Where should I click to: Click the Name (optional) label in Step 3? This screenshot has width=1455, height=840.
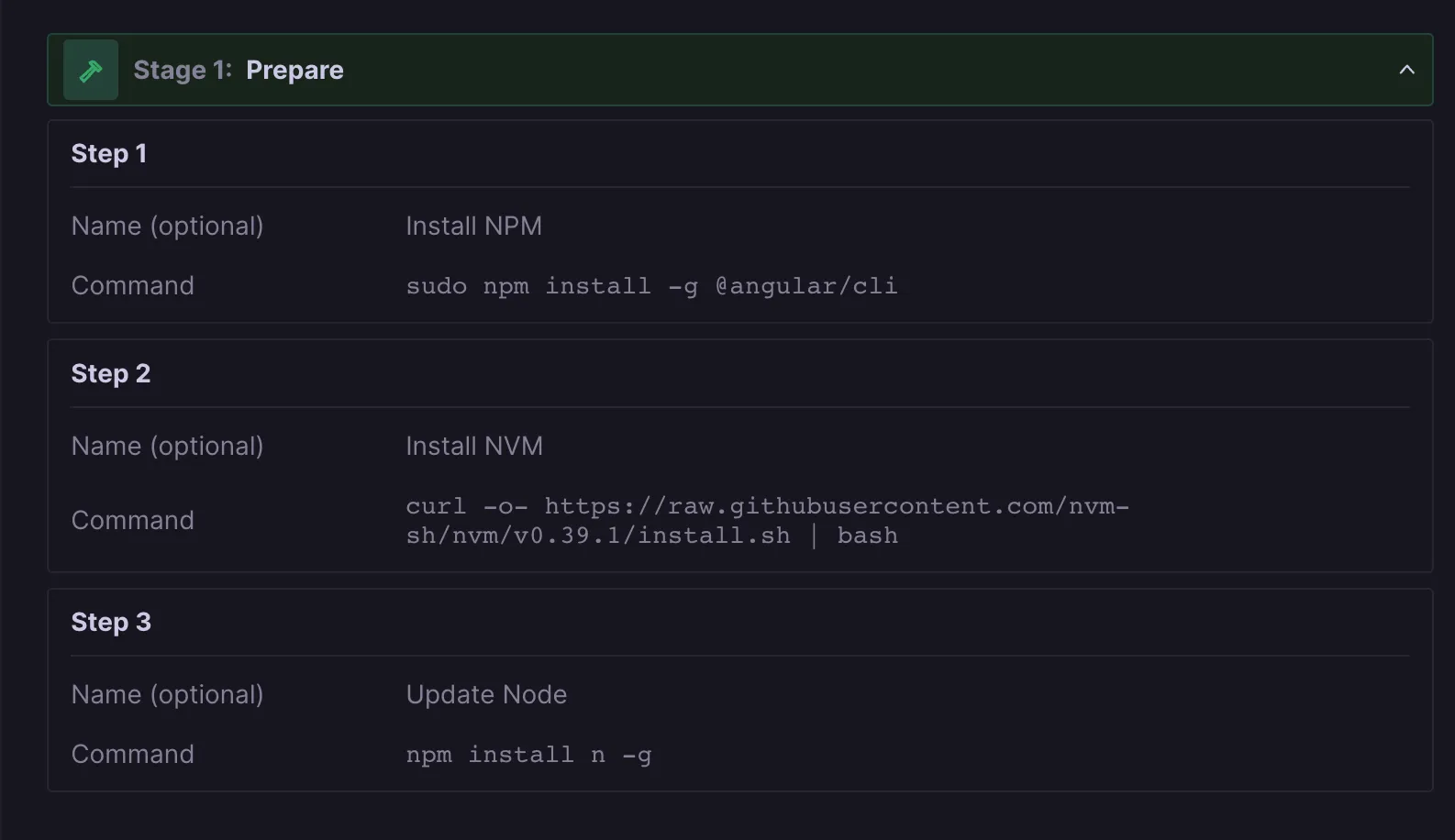167,695
